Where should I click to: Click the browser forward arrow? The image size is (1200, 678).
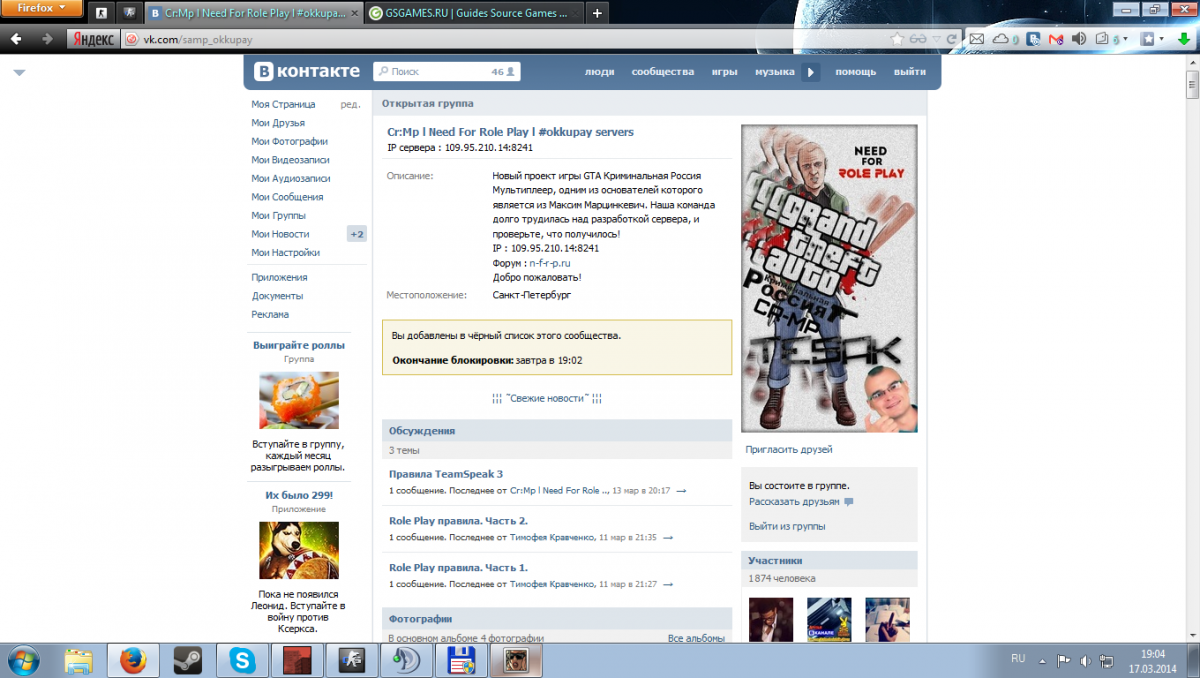[x=47, y=39]
